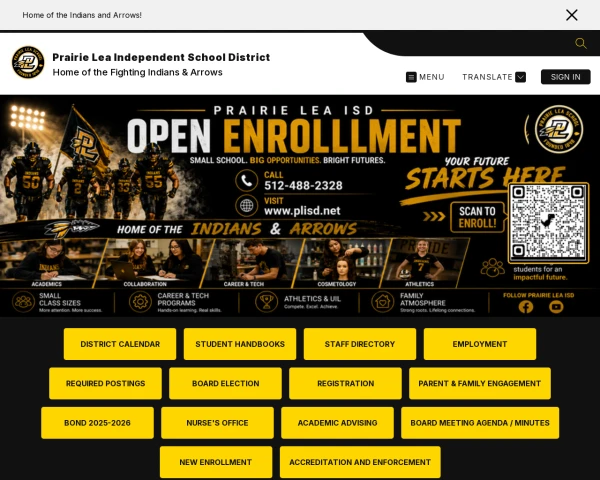Open BOARD ELECTION page
This screenshot has height=480, width=600.
(225, 384)
